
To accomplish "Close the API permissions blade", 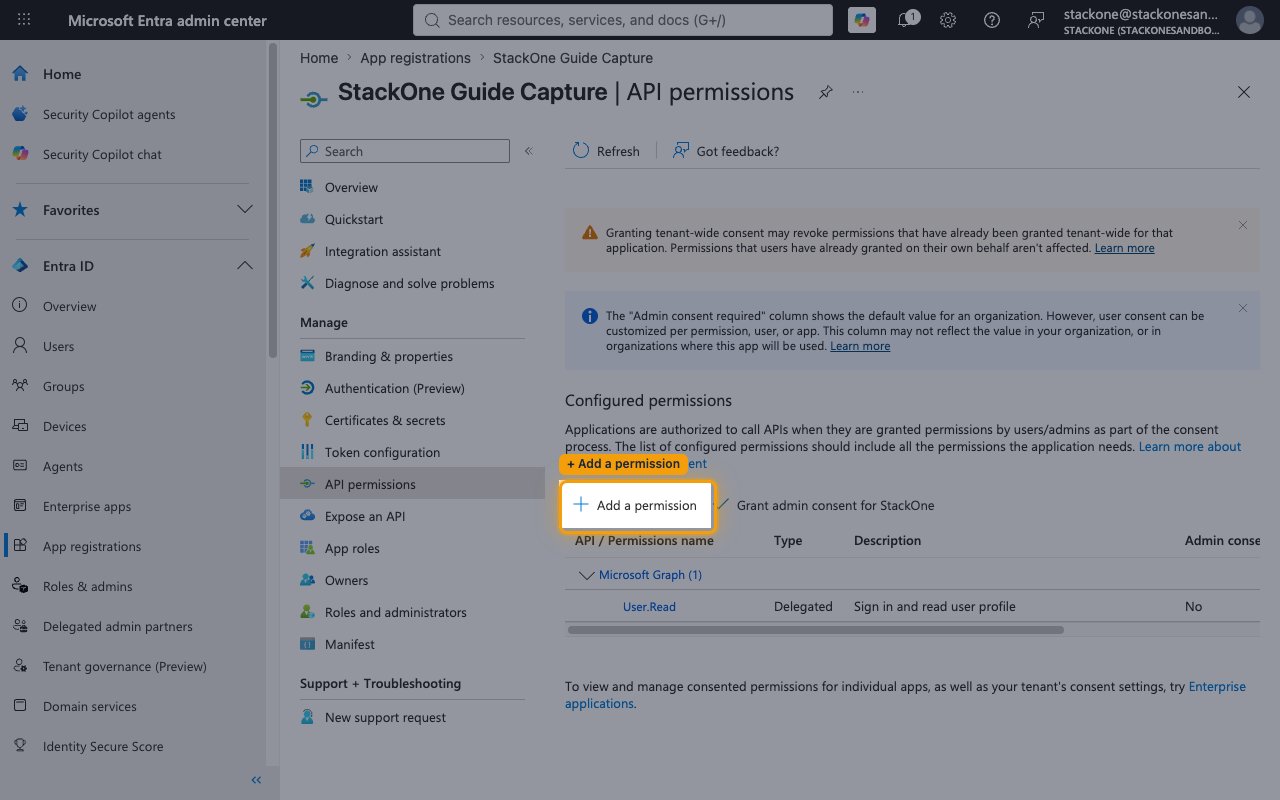I will pyautogui.click(x=1244, y=92).
